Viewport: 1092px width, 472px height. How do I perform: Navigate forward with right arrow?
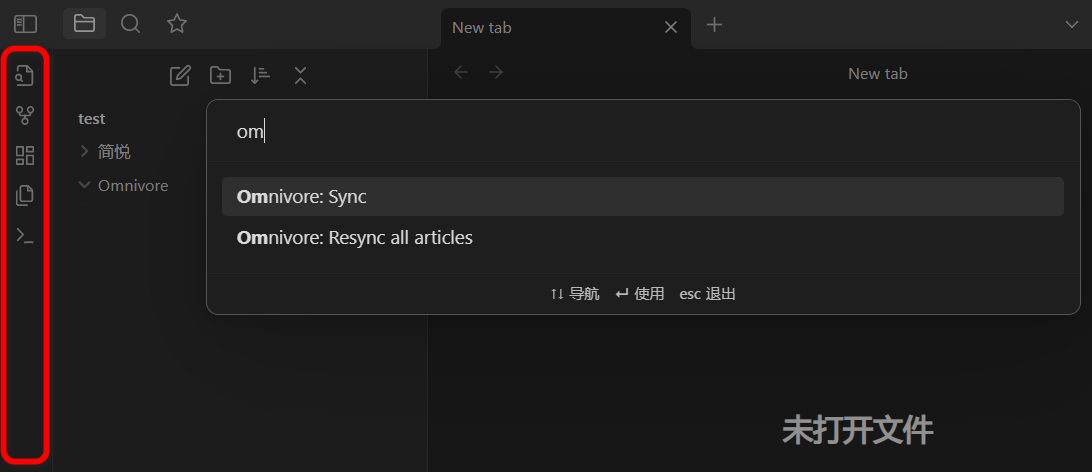click(x=496, y=72)
